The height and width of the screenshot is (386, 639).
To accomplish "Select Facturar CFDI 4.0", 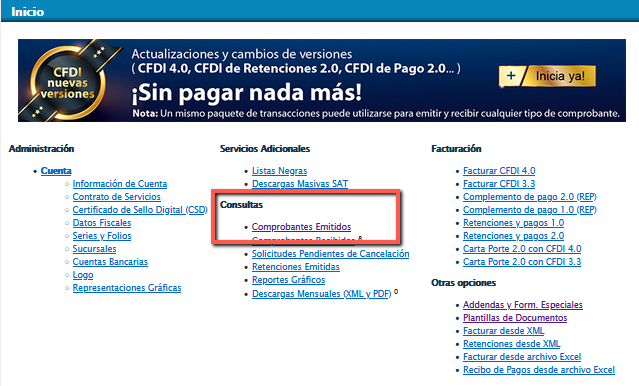I will 499,171.
